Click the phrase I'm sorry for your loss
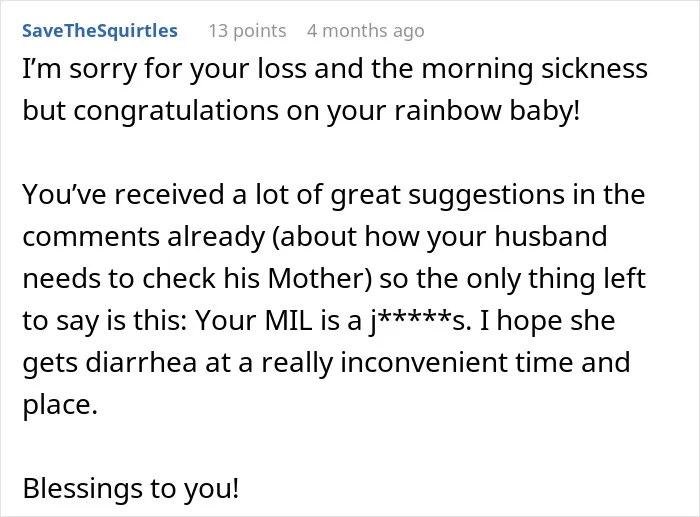This screenshot has width=700, height=517. 165,70
